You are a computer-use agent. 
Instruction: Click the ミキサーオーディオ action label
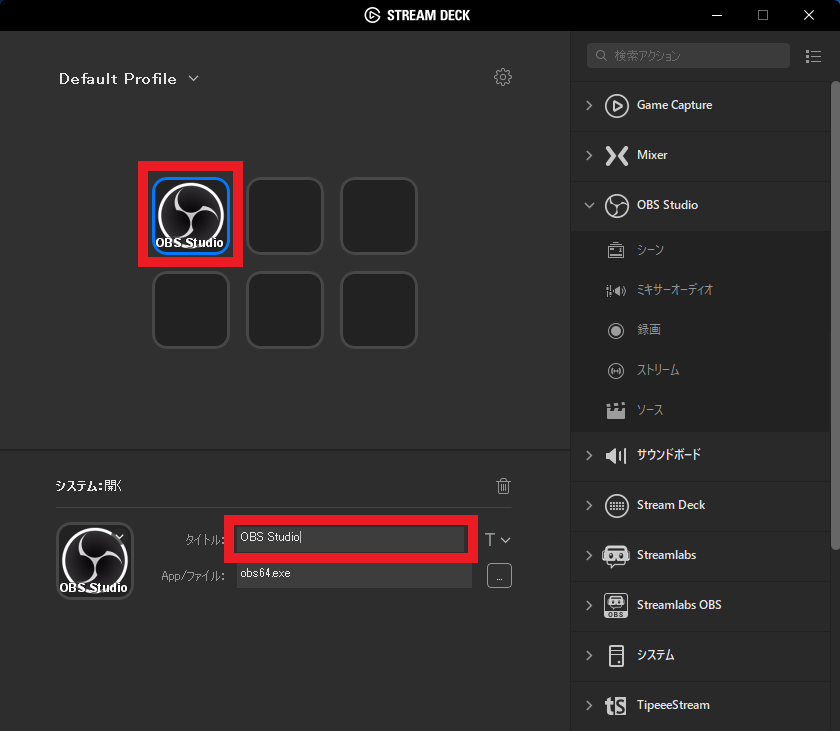coord(675,290)
